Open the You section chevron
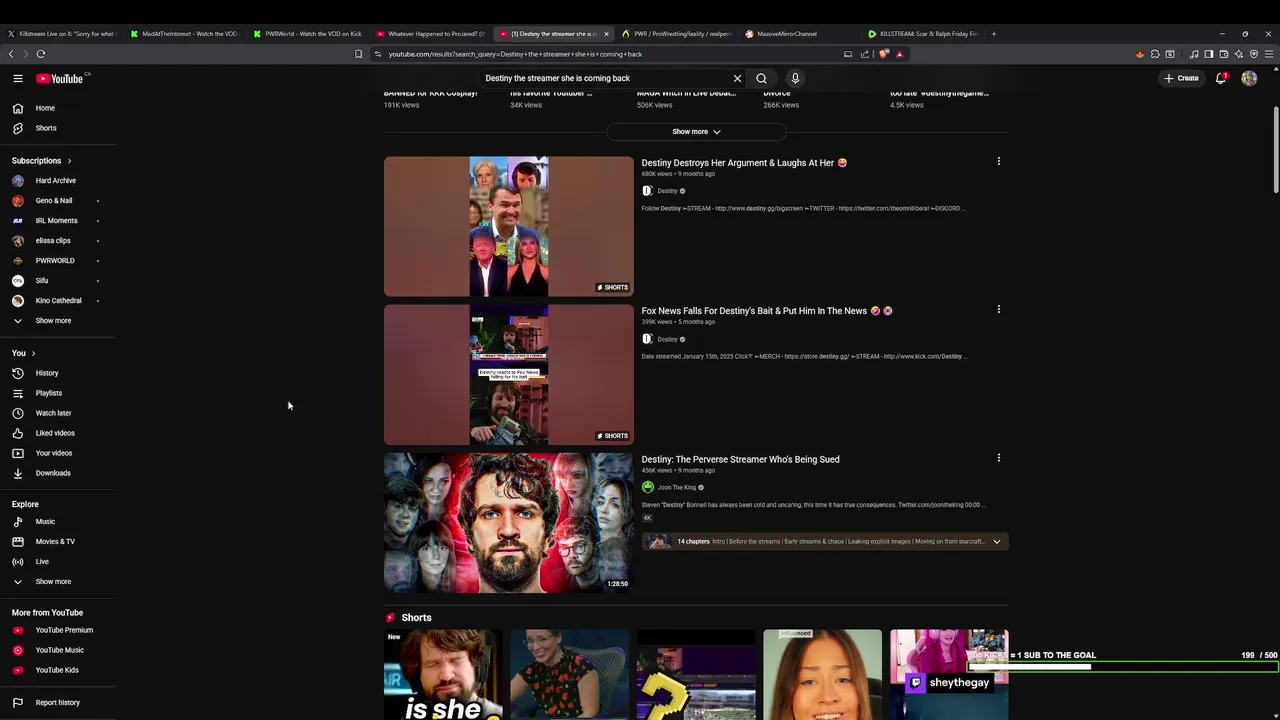Screen dimensions: 1280x720 point(33,353)
